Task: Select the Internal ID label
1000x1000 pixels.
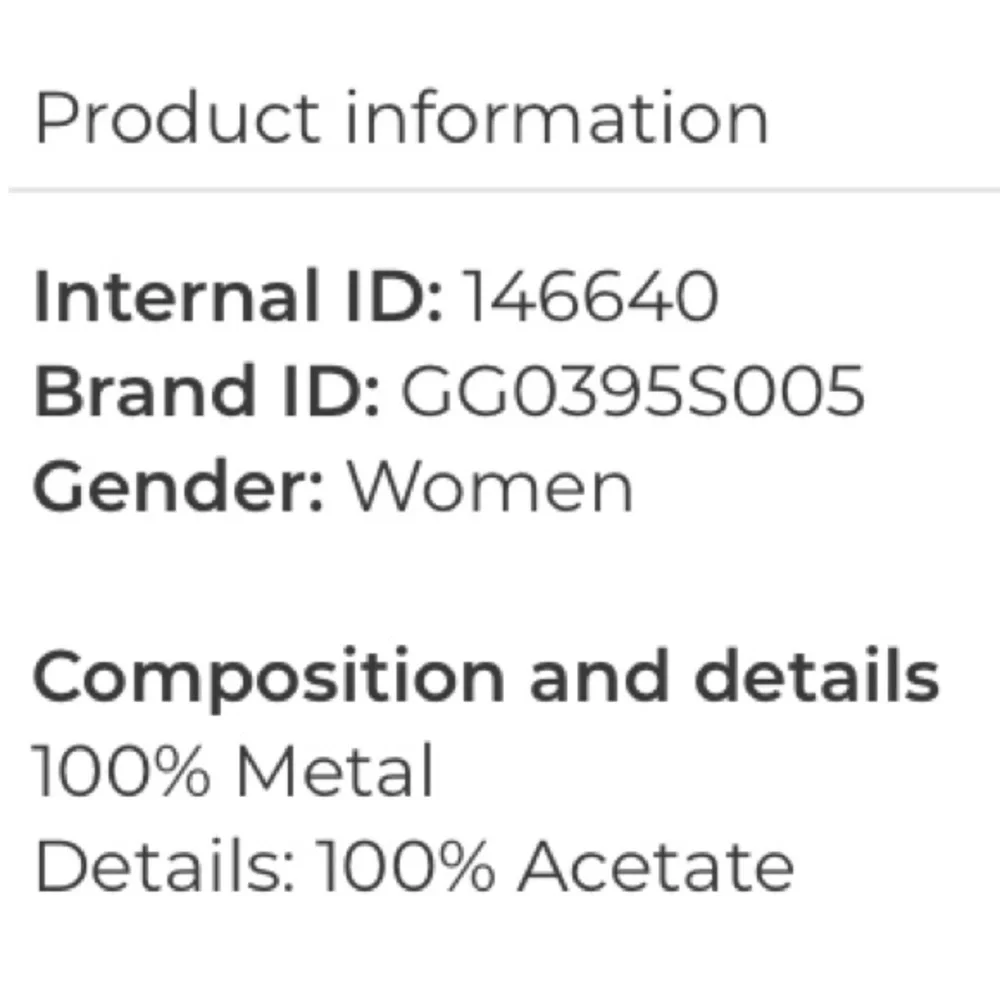Action: coord(238,296)
